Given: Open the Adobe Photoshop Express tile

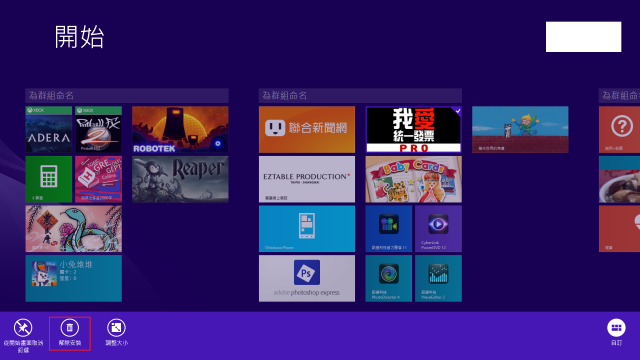Looking at the screenshot, I should click(x=307, y=278).
